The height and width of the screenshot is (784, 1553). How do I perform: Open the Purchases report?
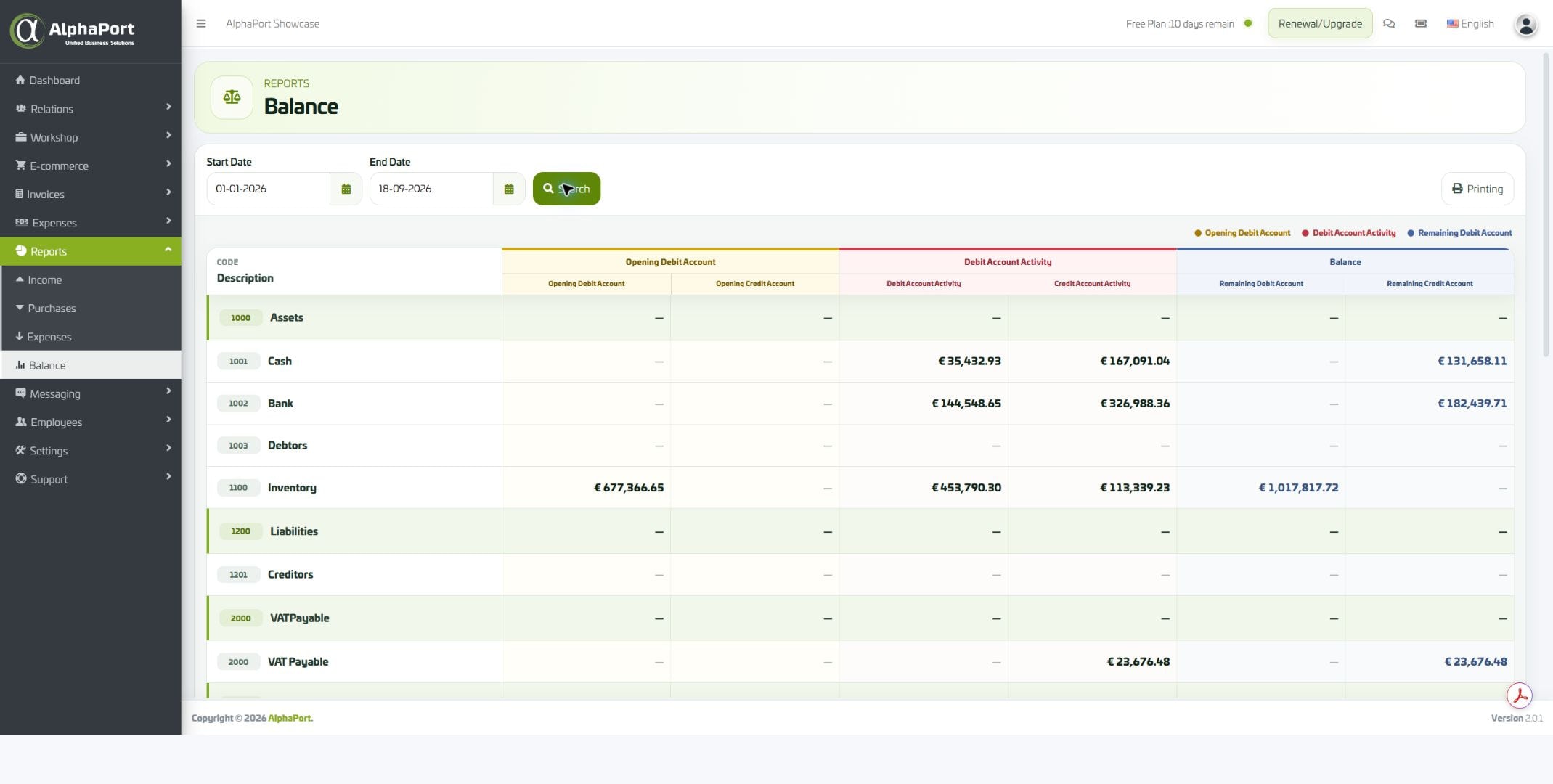[x=91, y=308]
